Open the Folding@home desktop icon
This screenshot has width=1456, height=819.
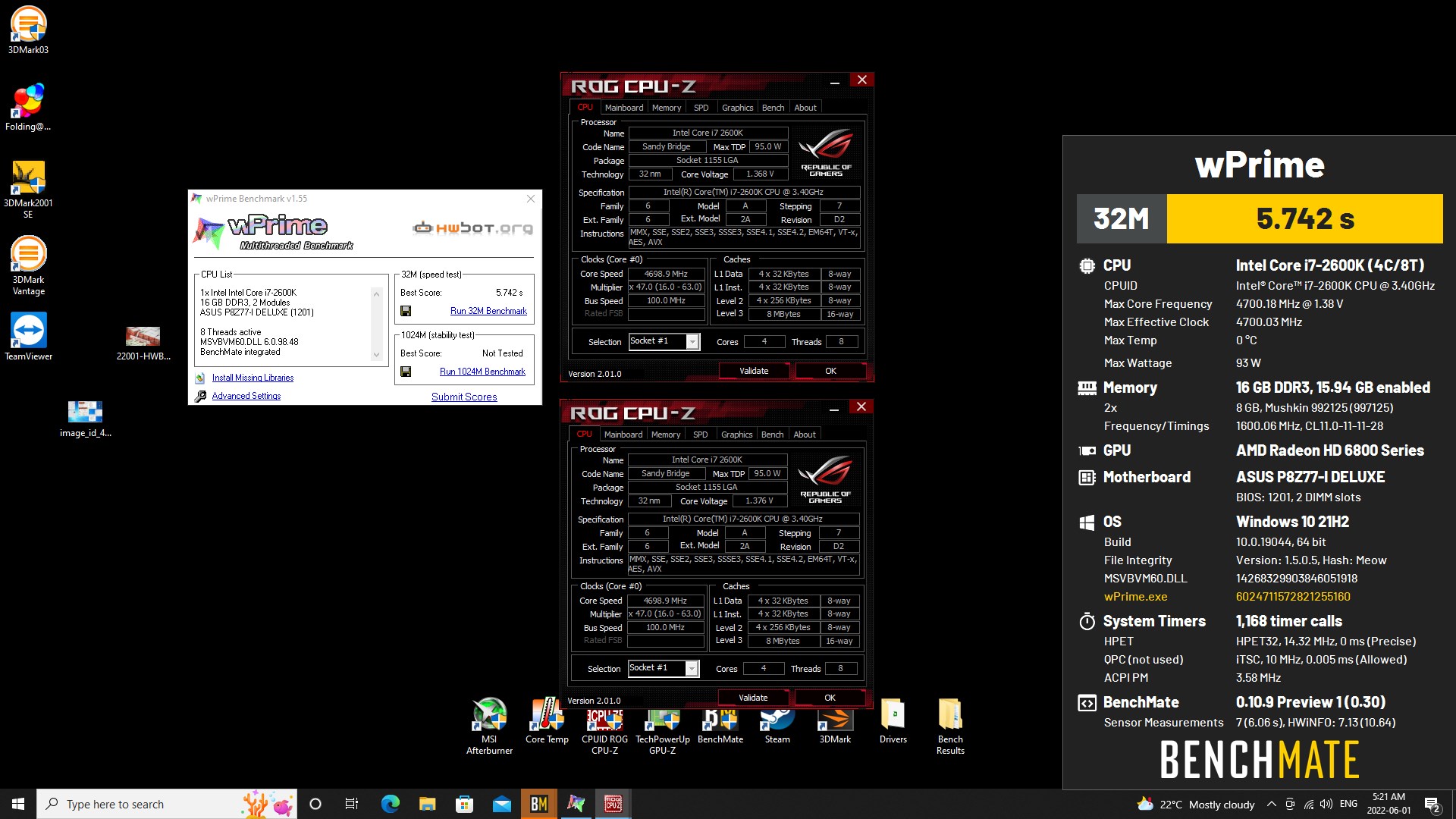coord(28,107)
